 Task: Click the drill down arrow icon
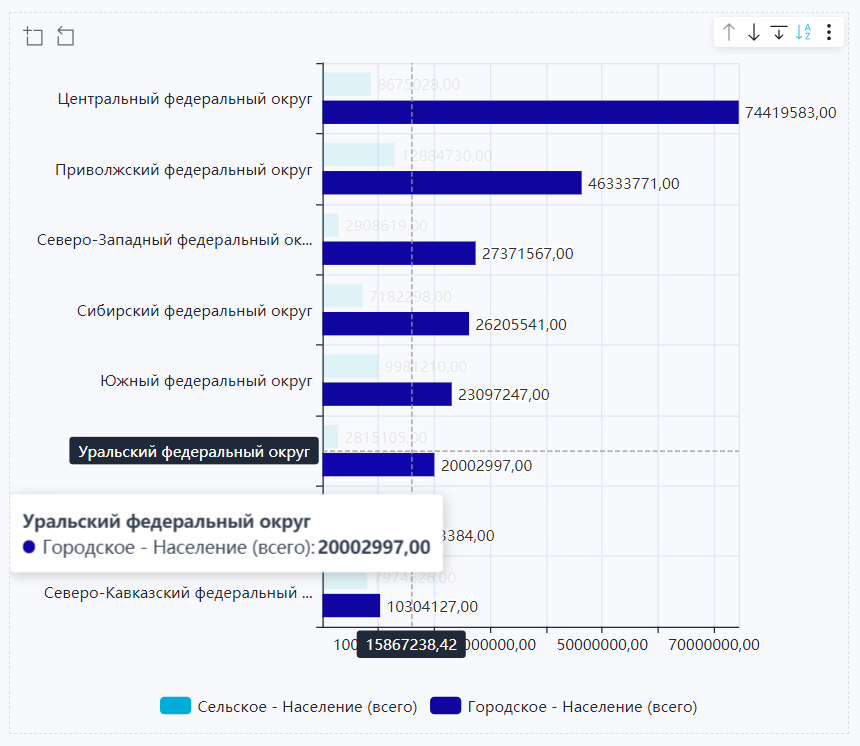pyautogui.click(x=754, y=33)
